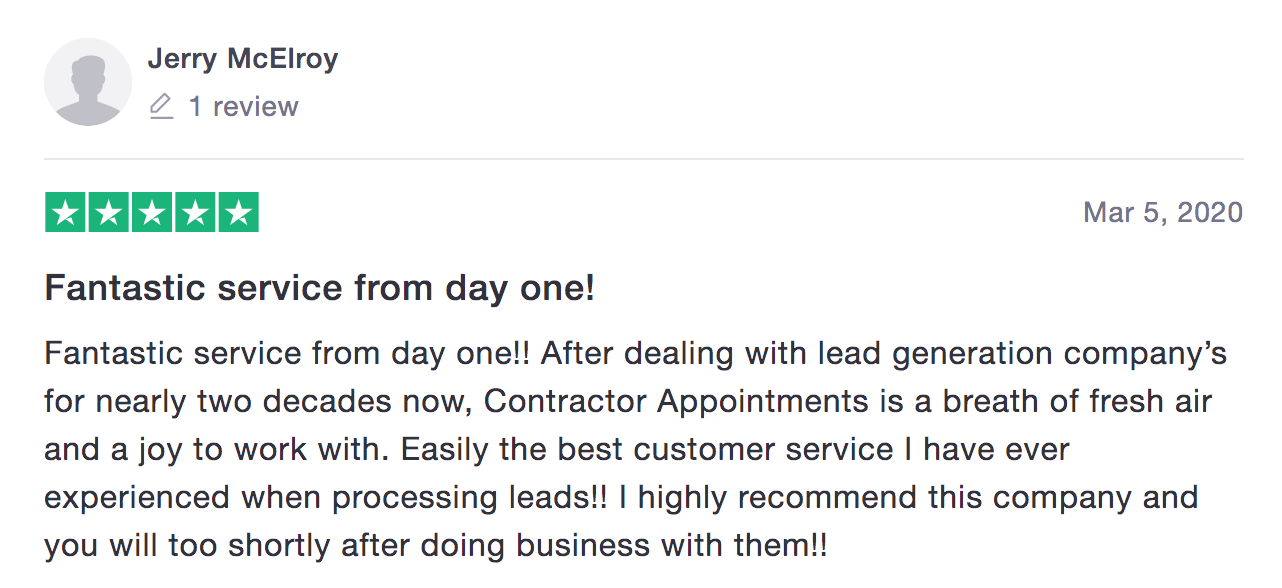Click the Mar 5, 2020 review date
This screenshot has width=1282, height=588.
pyautogui.click(x=1163, y=212)
